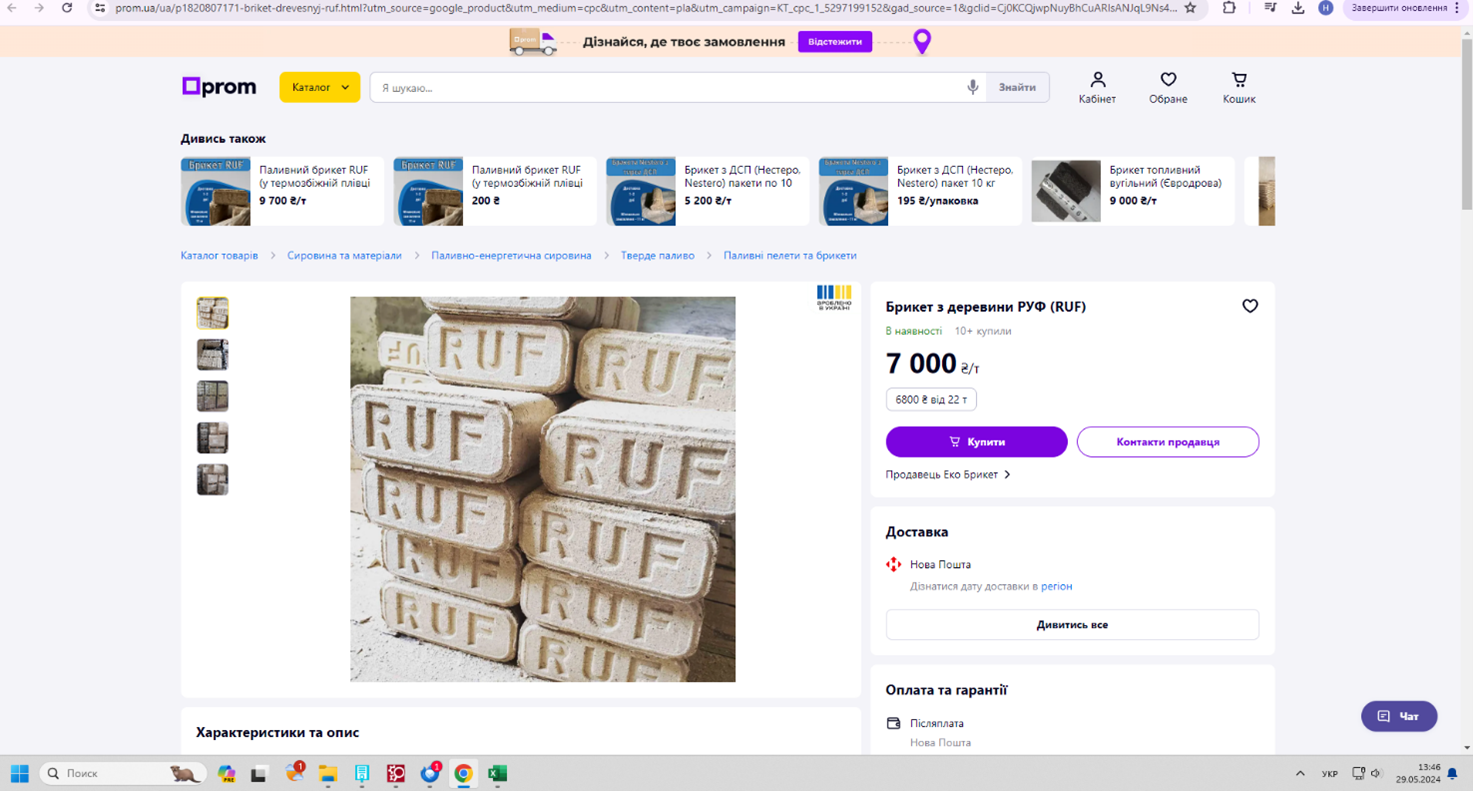Open Каталог товарів breadcrumb
Viewport: 1473px width, 791px height.
pyautogui.click(x=219, y=255)
